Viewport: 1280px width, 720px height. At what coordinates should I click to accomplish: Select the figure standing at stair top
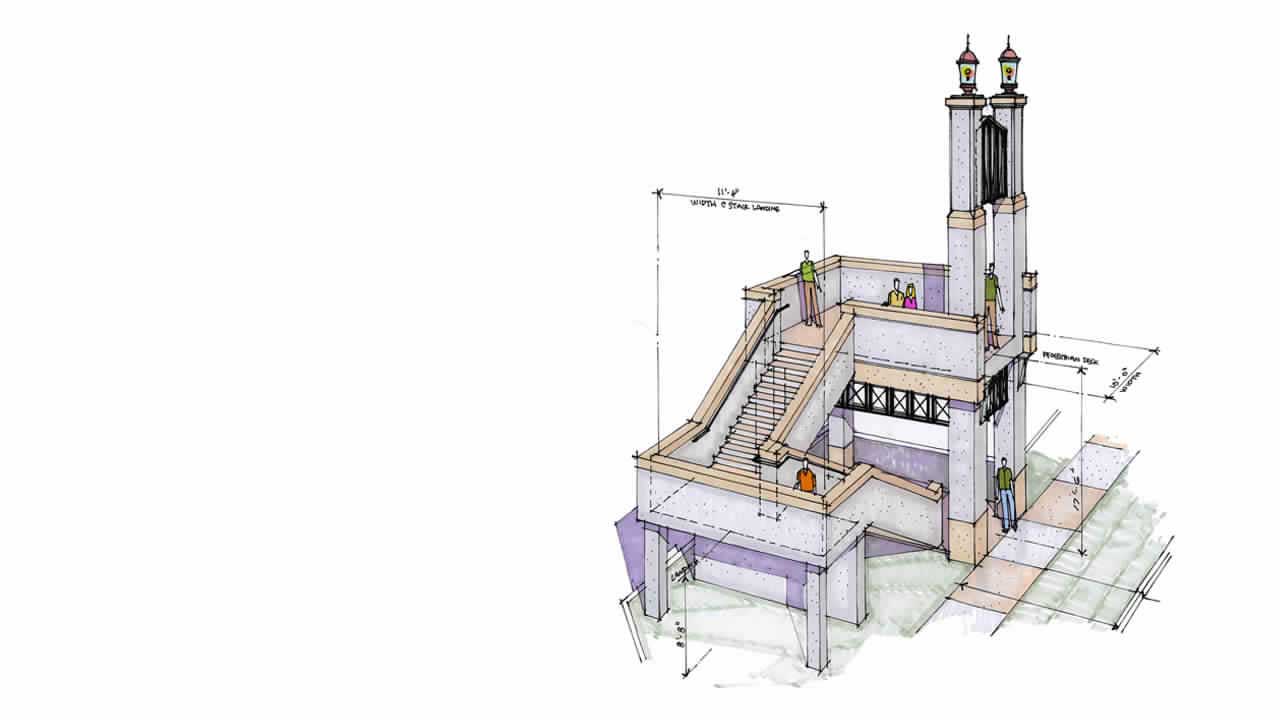click(x=808, y=286)
